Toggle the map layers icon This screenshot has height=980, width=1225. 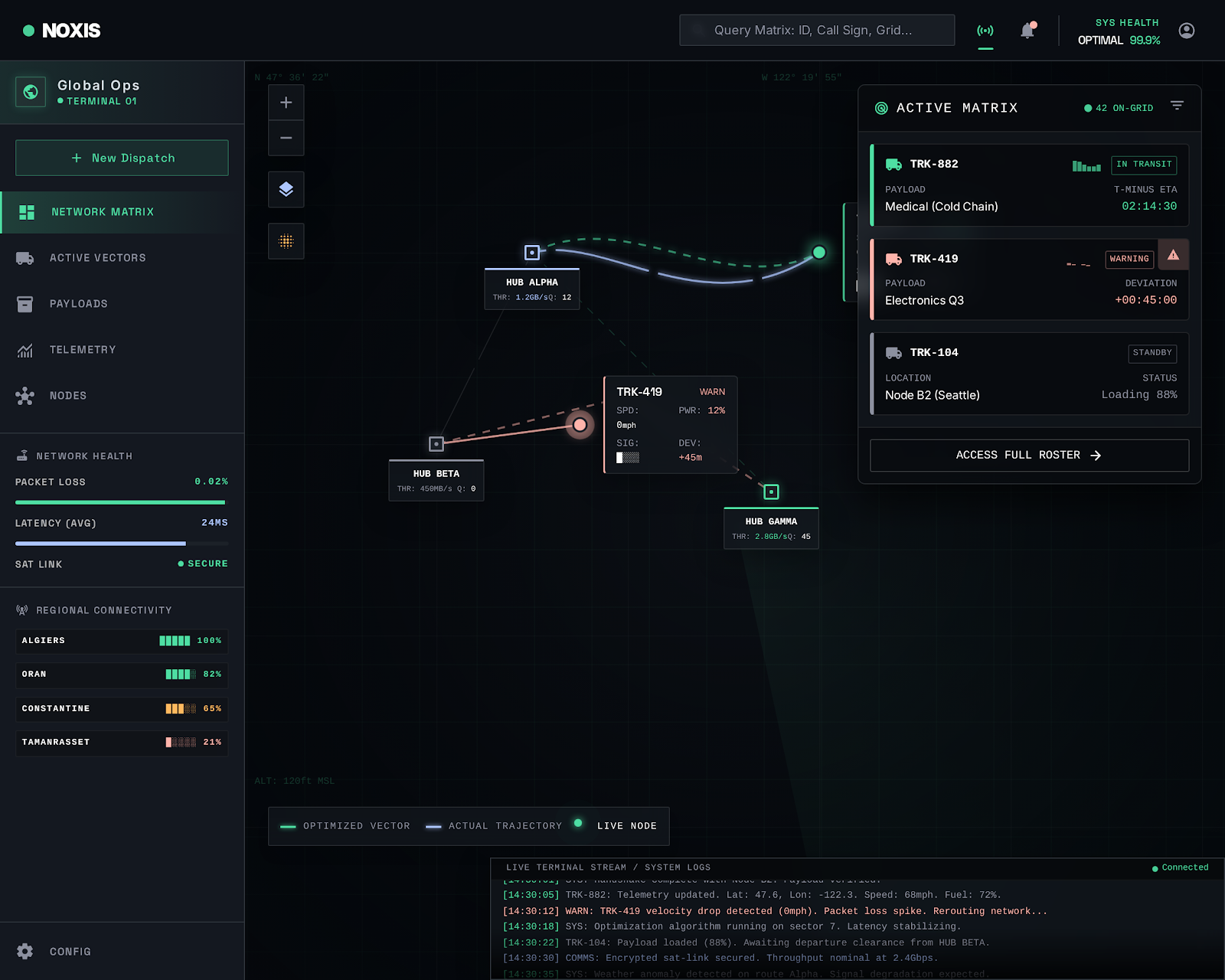(286, 189)
